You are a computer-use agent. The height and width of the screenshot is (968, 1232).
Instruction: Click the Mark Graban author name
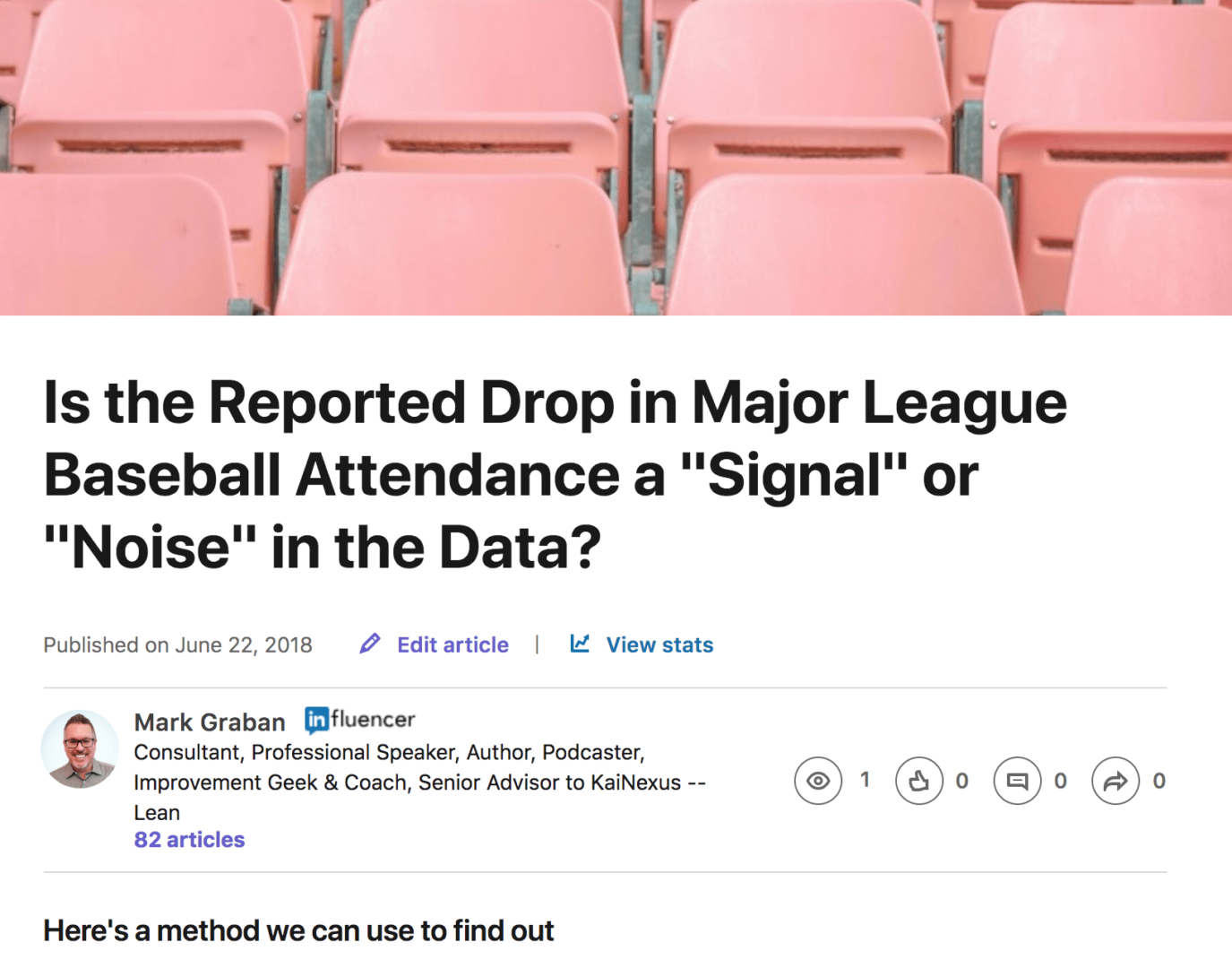coord(210,722)
